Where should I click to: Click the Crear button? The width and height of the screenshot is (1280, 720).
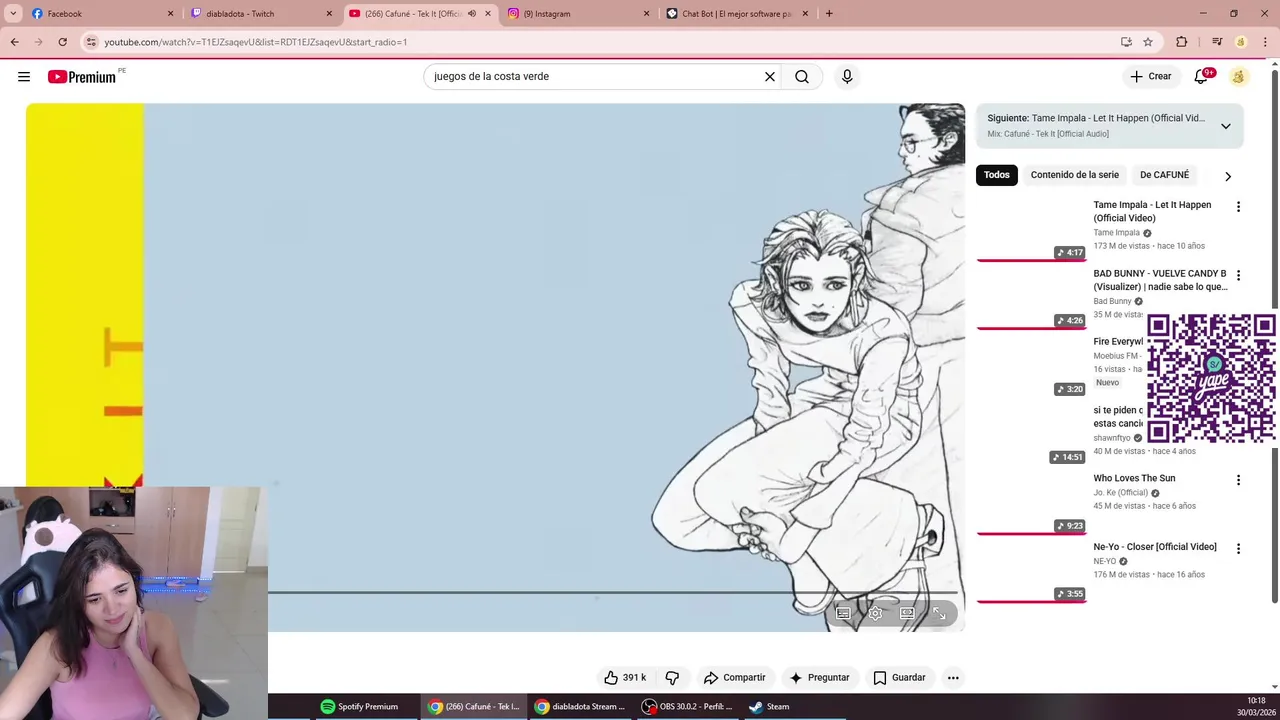[1151, 77]
